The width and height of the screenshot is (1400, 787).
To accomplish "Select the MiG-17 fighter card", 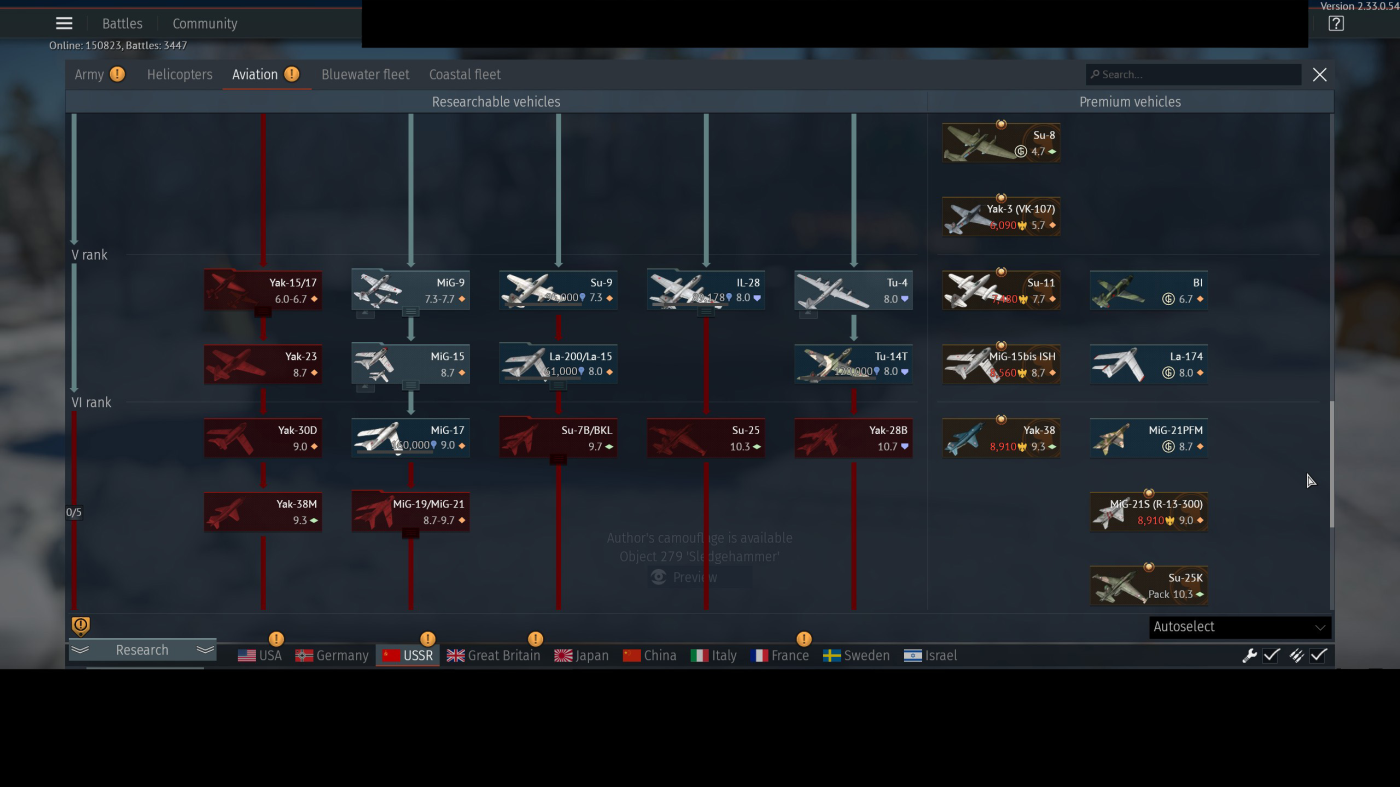I will pyautogui.click(x=411, y=438).
